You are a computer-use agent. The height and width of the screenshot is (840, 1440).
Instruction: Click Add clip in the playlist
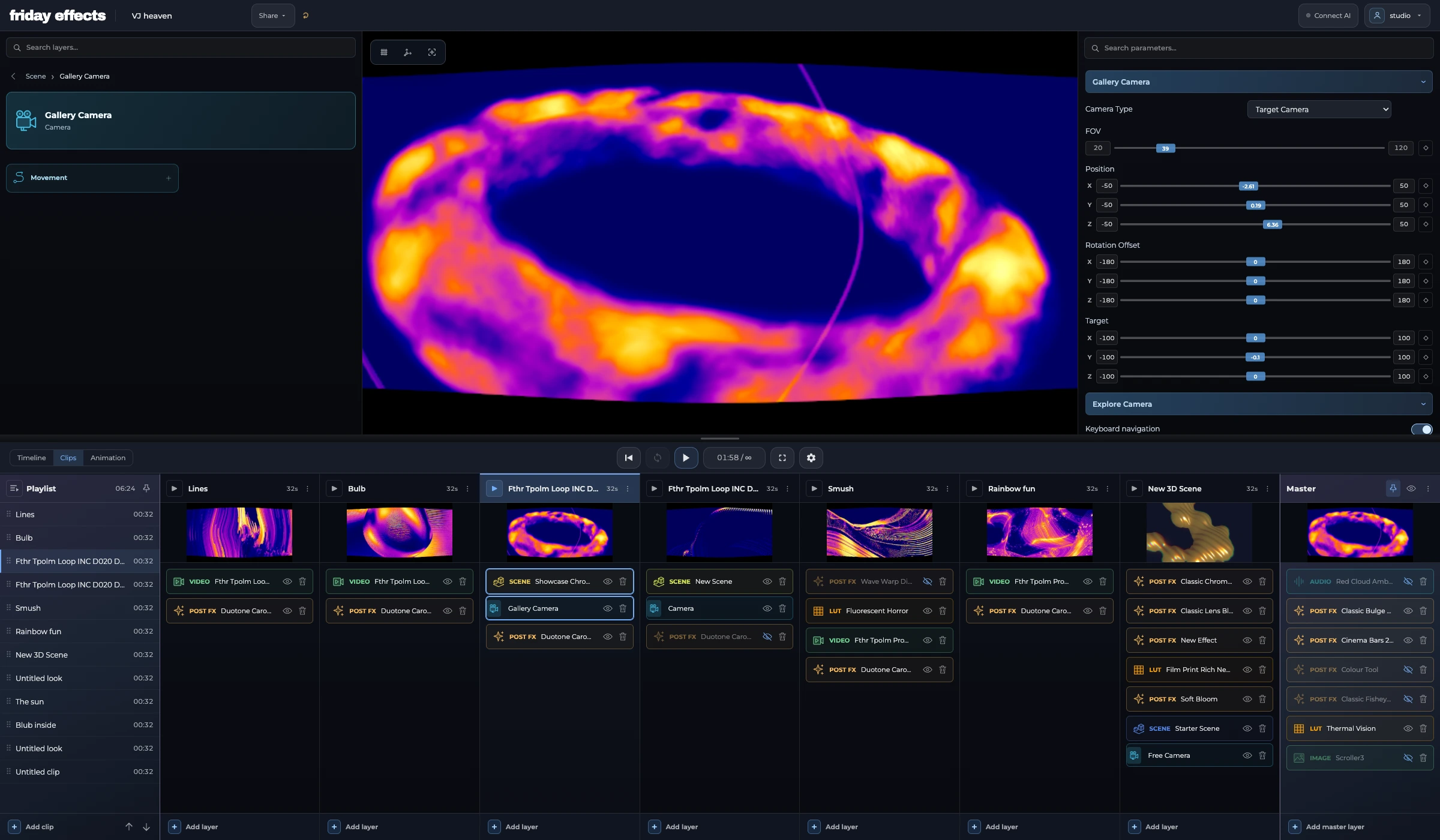tap(32, 827)
